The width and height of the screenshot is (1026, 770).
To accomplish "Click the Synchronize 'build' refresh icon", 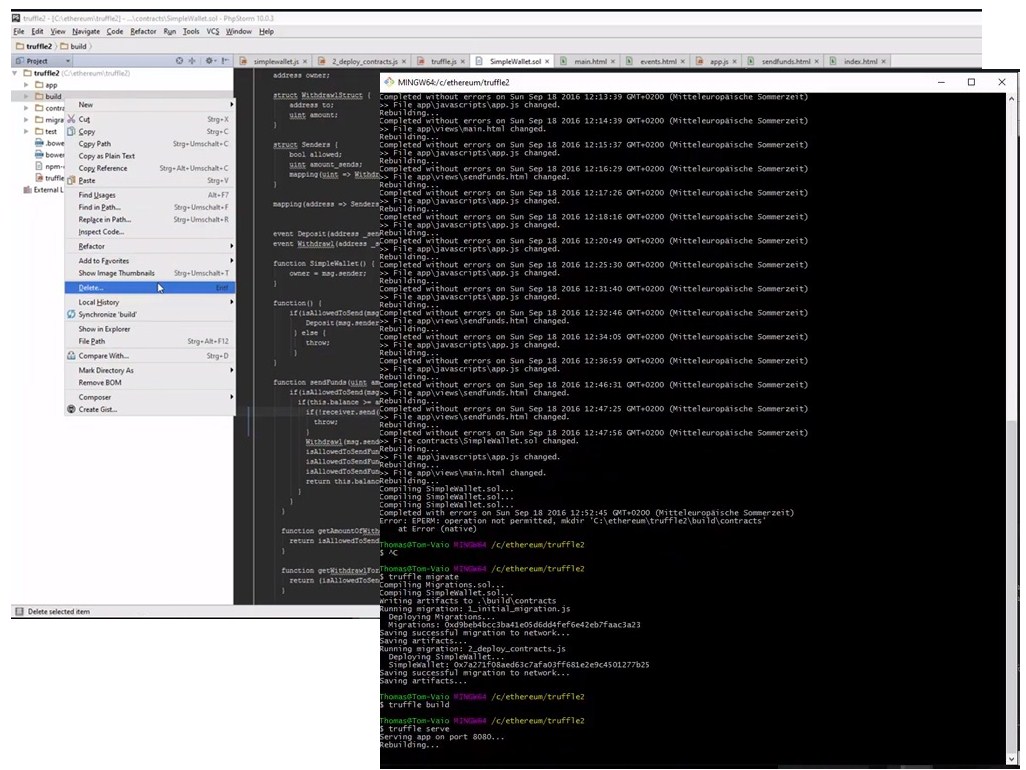I will (x=71, y=314).
